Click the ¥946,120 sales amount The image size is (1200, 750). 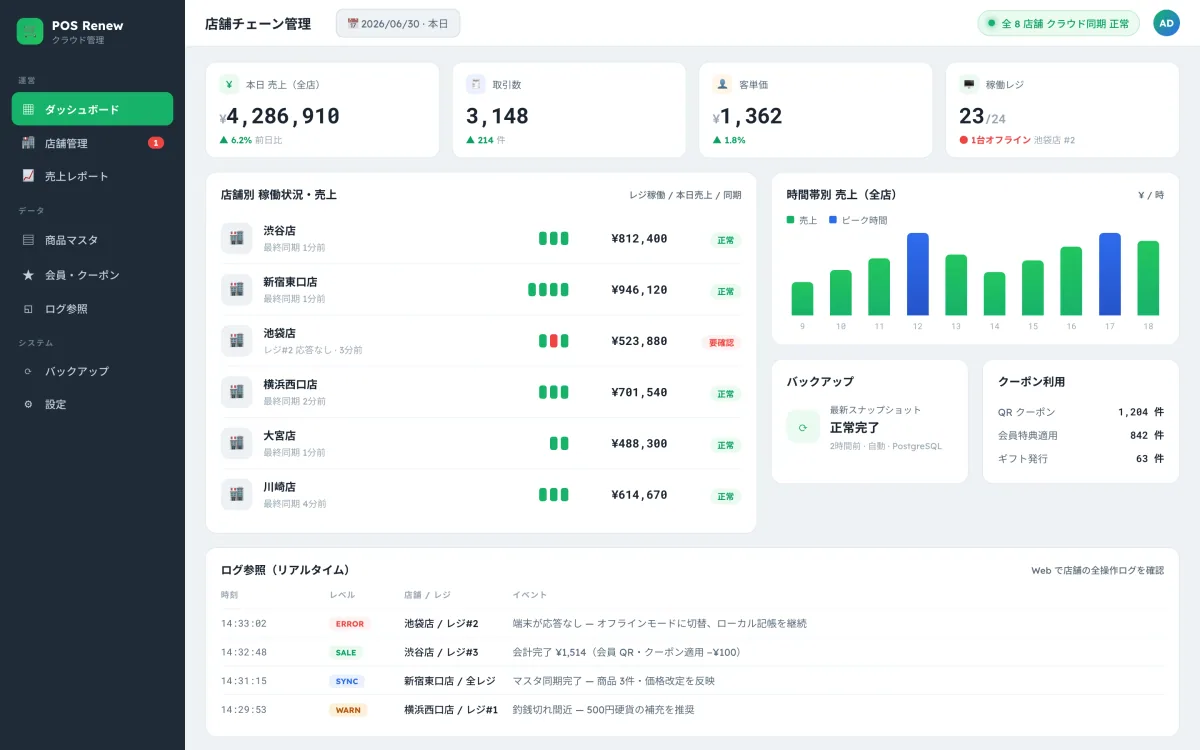(639, 290)
